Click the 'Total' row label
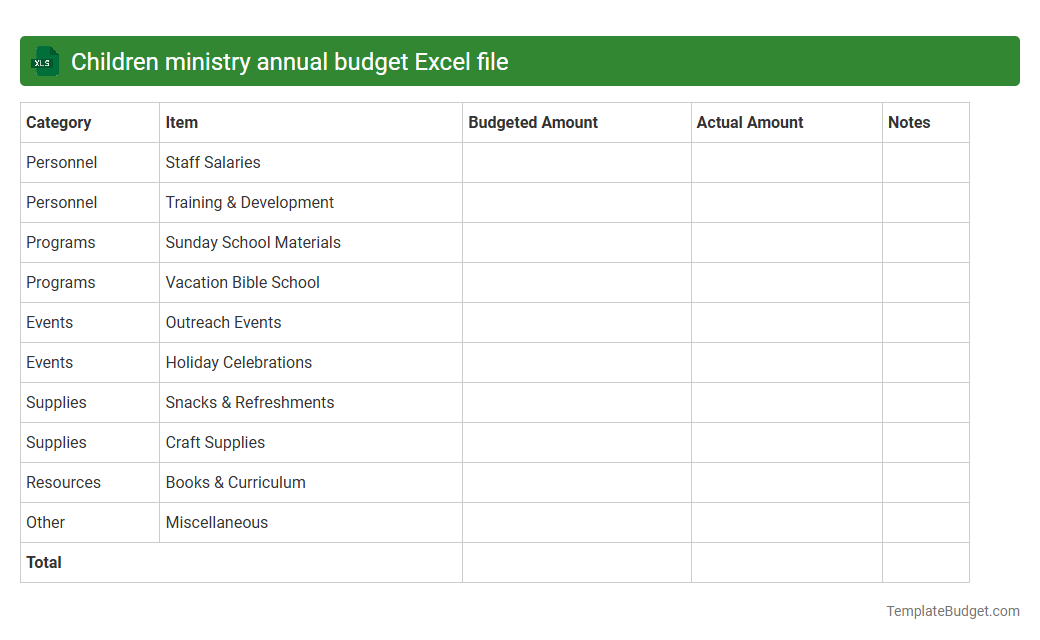1040x640 pixels. pyautogui.click(x=44, y=562)
